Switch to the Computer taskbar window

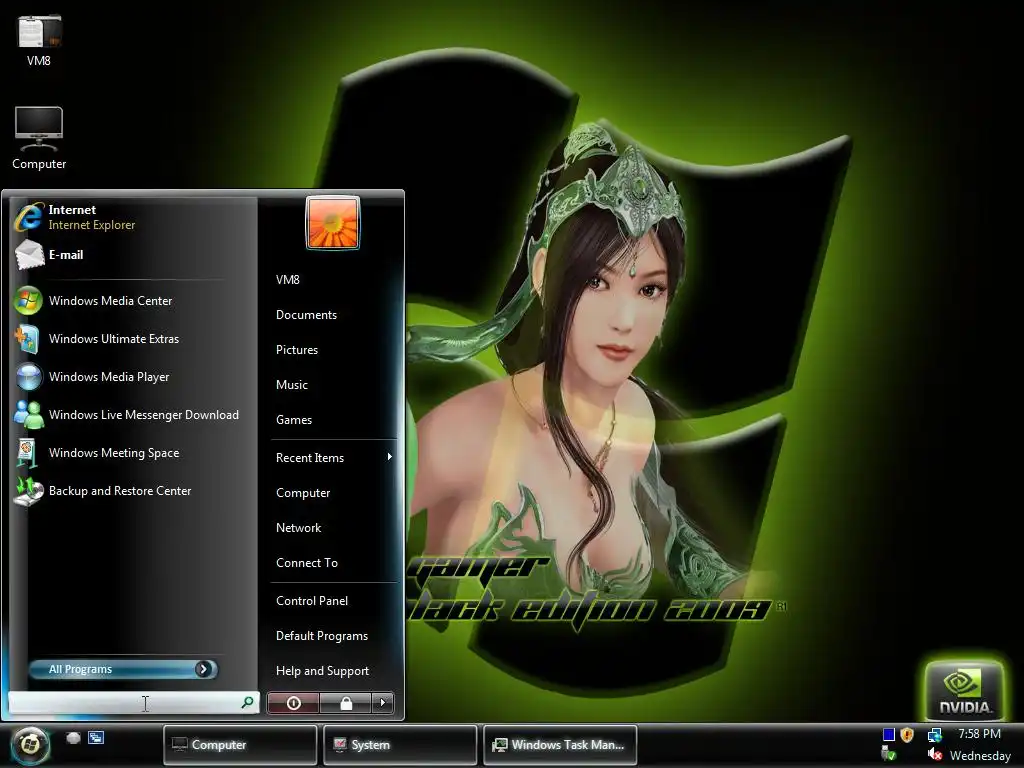240,744
